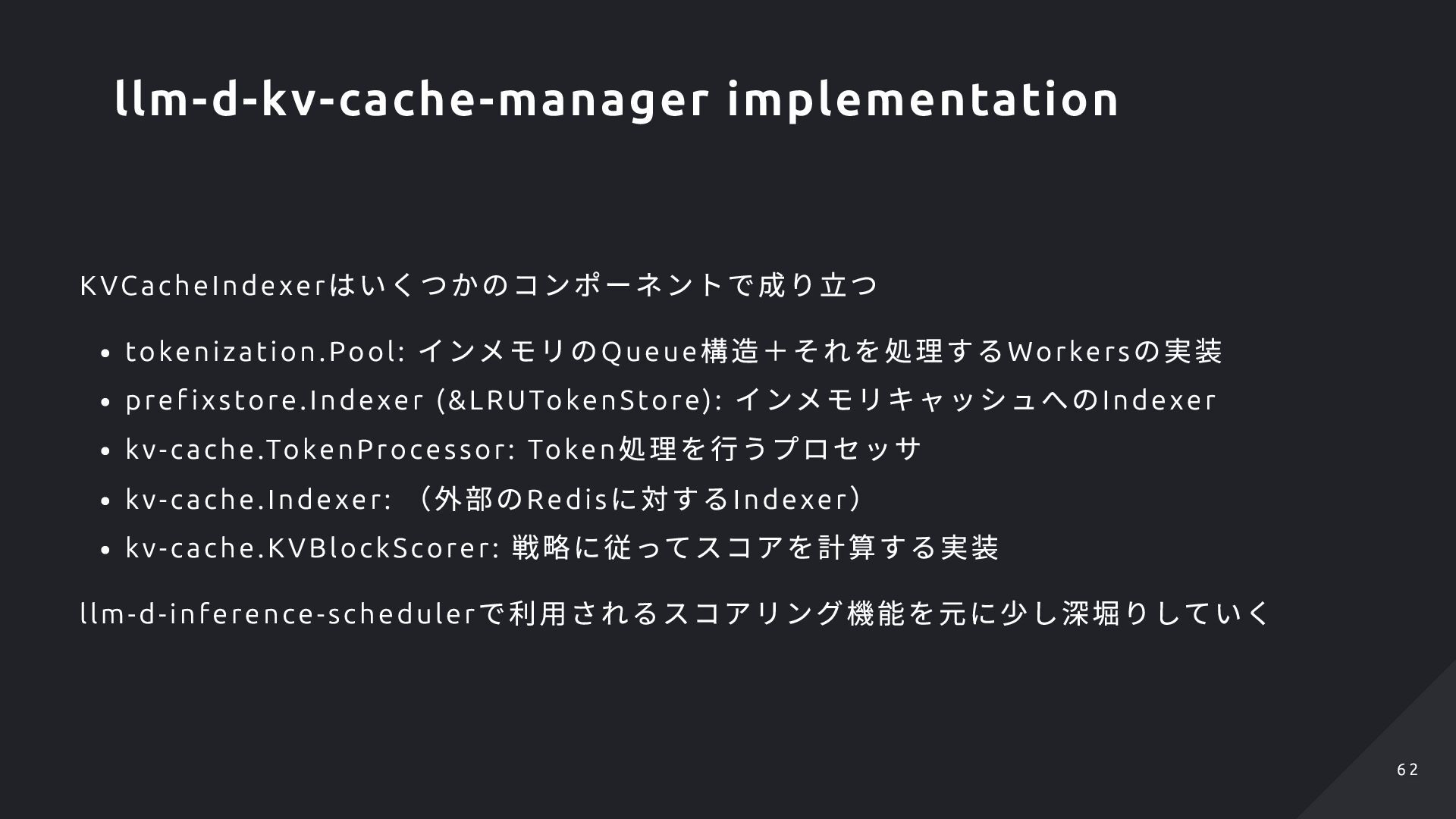Click the word 'Token' after TokenProcessor colon
The image size is (1456, 819).
point(571,449)
